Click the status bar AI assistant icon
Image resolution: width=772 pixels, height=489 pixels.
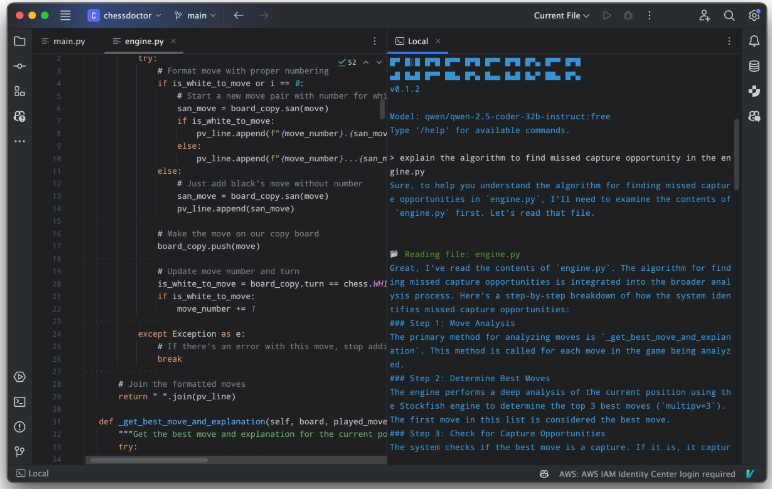(544, 474)
